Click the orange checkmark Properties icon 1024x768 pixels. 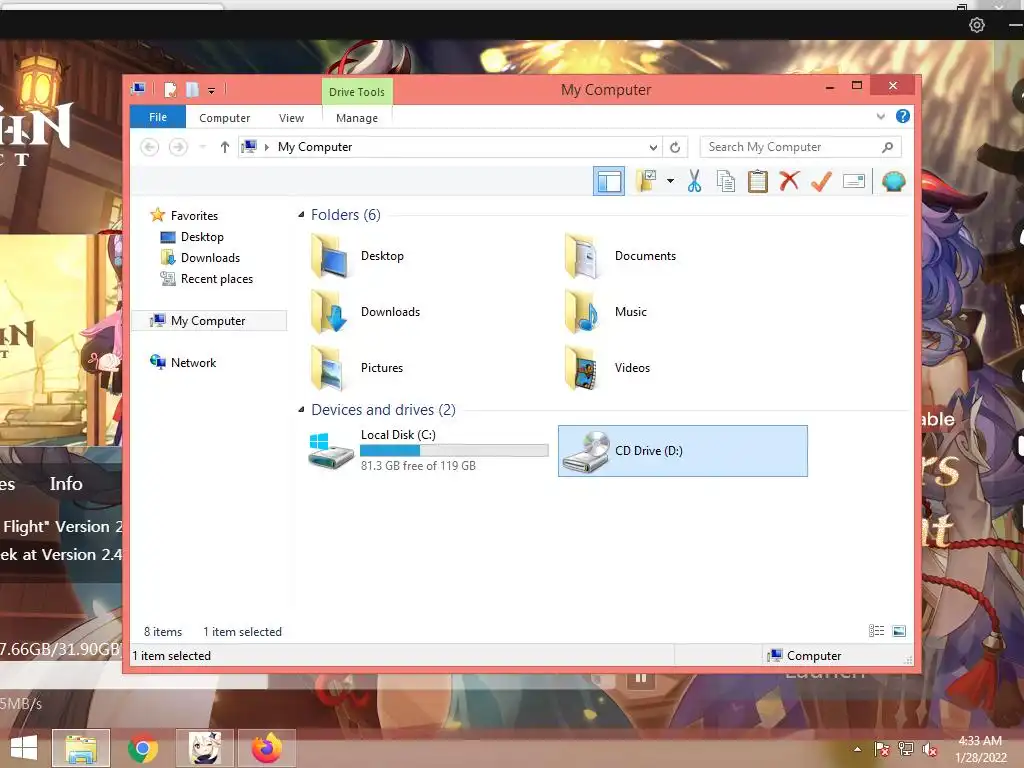coord(821,181)
